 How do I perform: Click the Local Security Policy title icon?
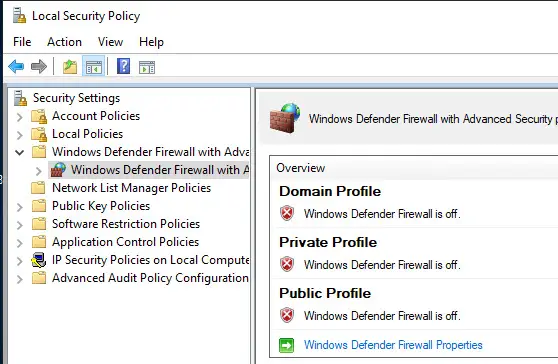[19, 16]
